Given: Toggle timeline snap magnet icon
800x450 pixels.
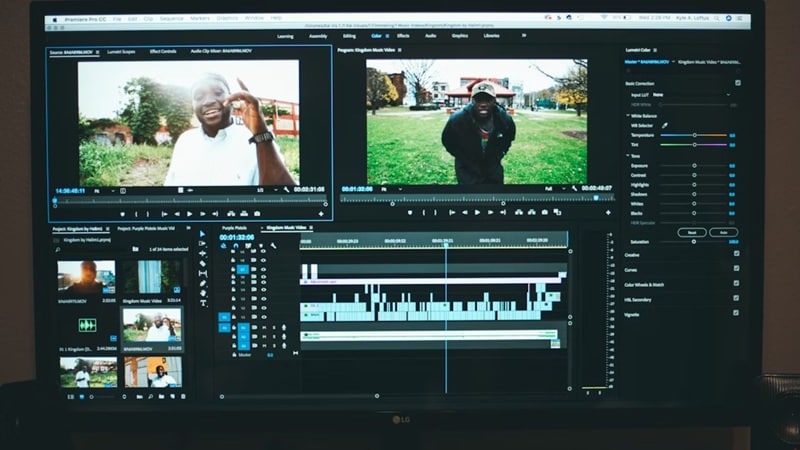Looking at the screenshot, I should pyautogui.click(x=236, y=246).
